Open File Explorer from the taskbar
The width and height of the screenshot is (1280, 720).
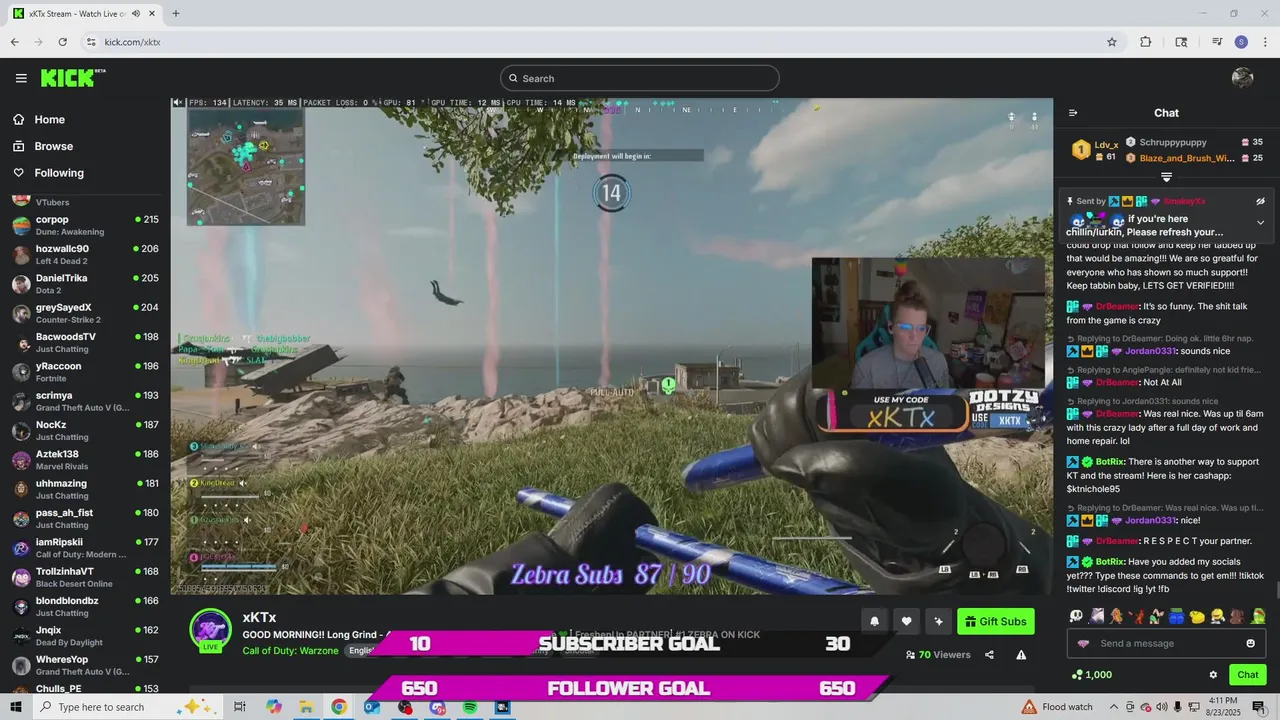pyautogui.click(x=306, y=707)
